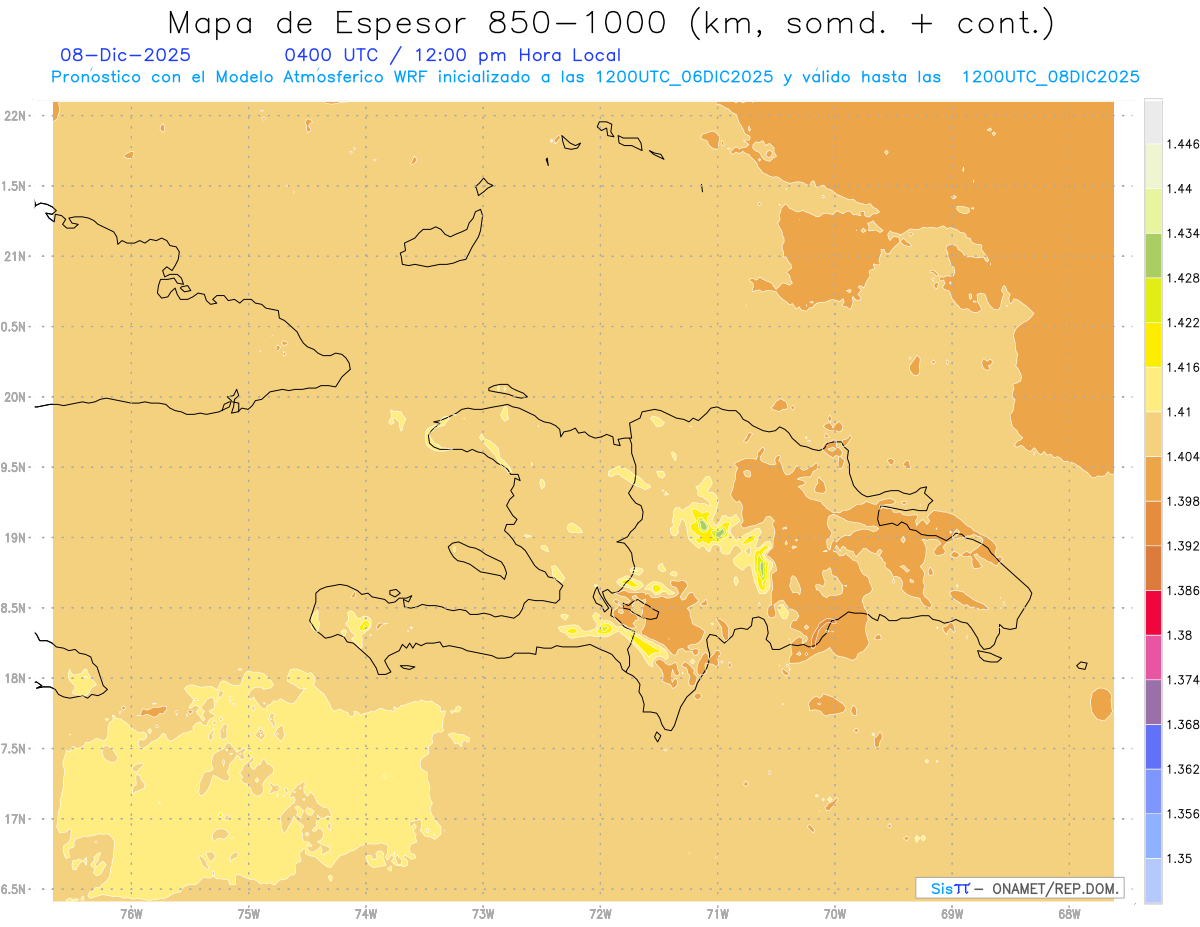
Task: Click the latitude label '1.5N'
Action: pos(14,186)
